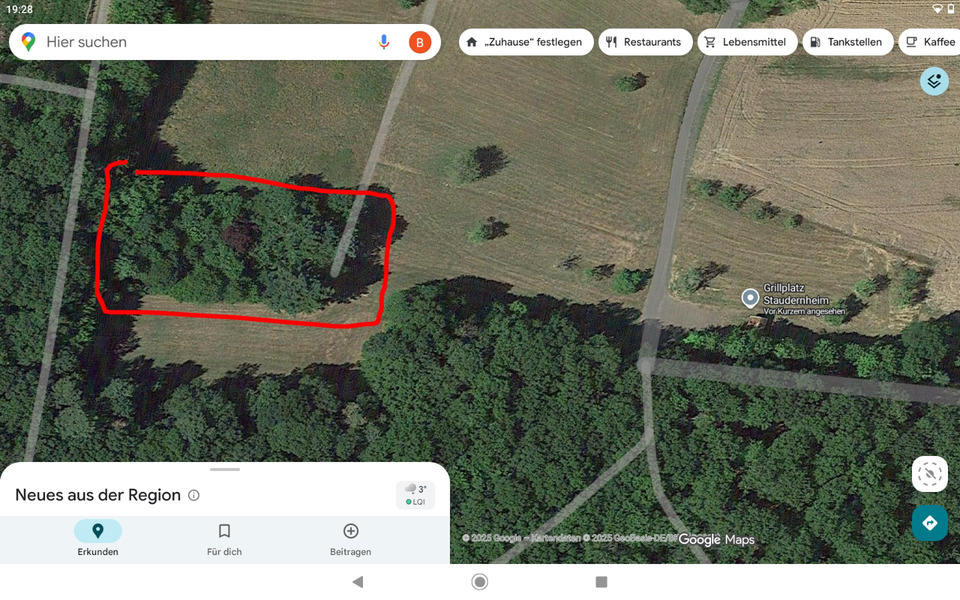The height and width of the screenshot is (600, 960).
Task: Expand the bottom sheet drag handle
Action: (x=225, y=470)
